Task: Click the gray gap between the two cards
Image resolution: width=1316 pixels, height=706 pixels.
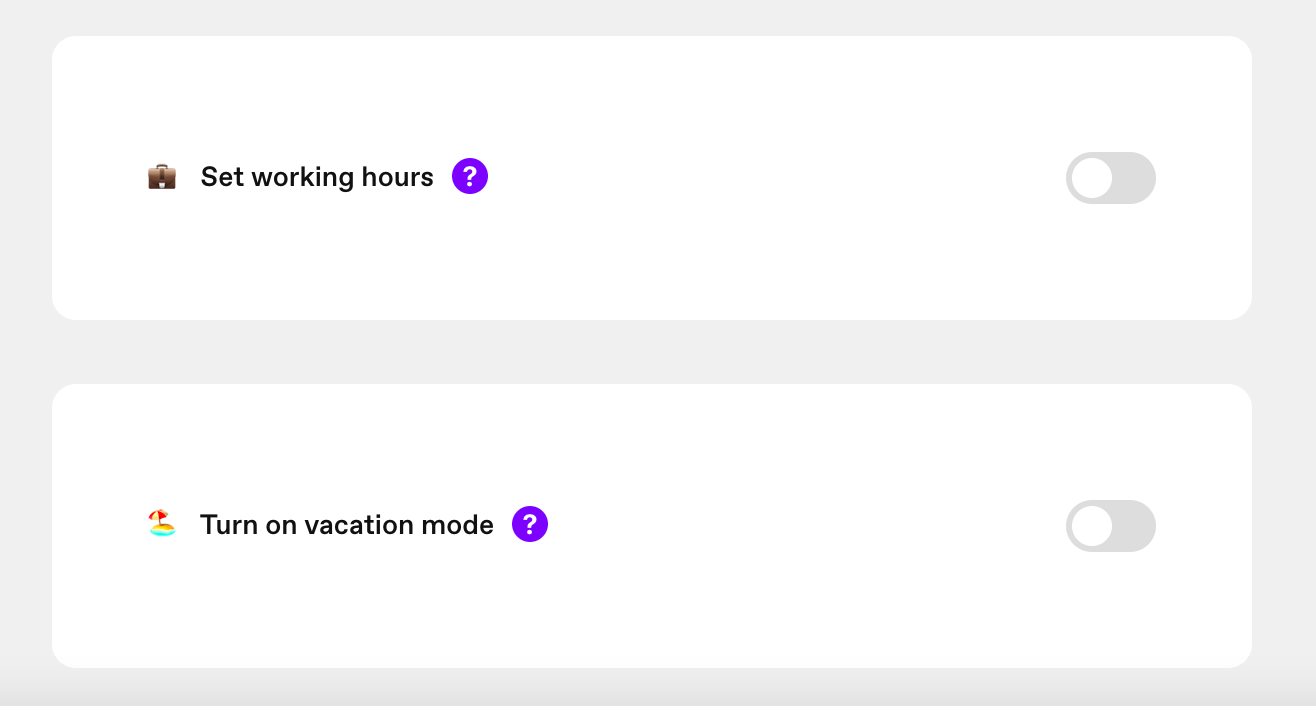Action: (x=652, y=352)
